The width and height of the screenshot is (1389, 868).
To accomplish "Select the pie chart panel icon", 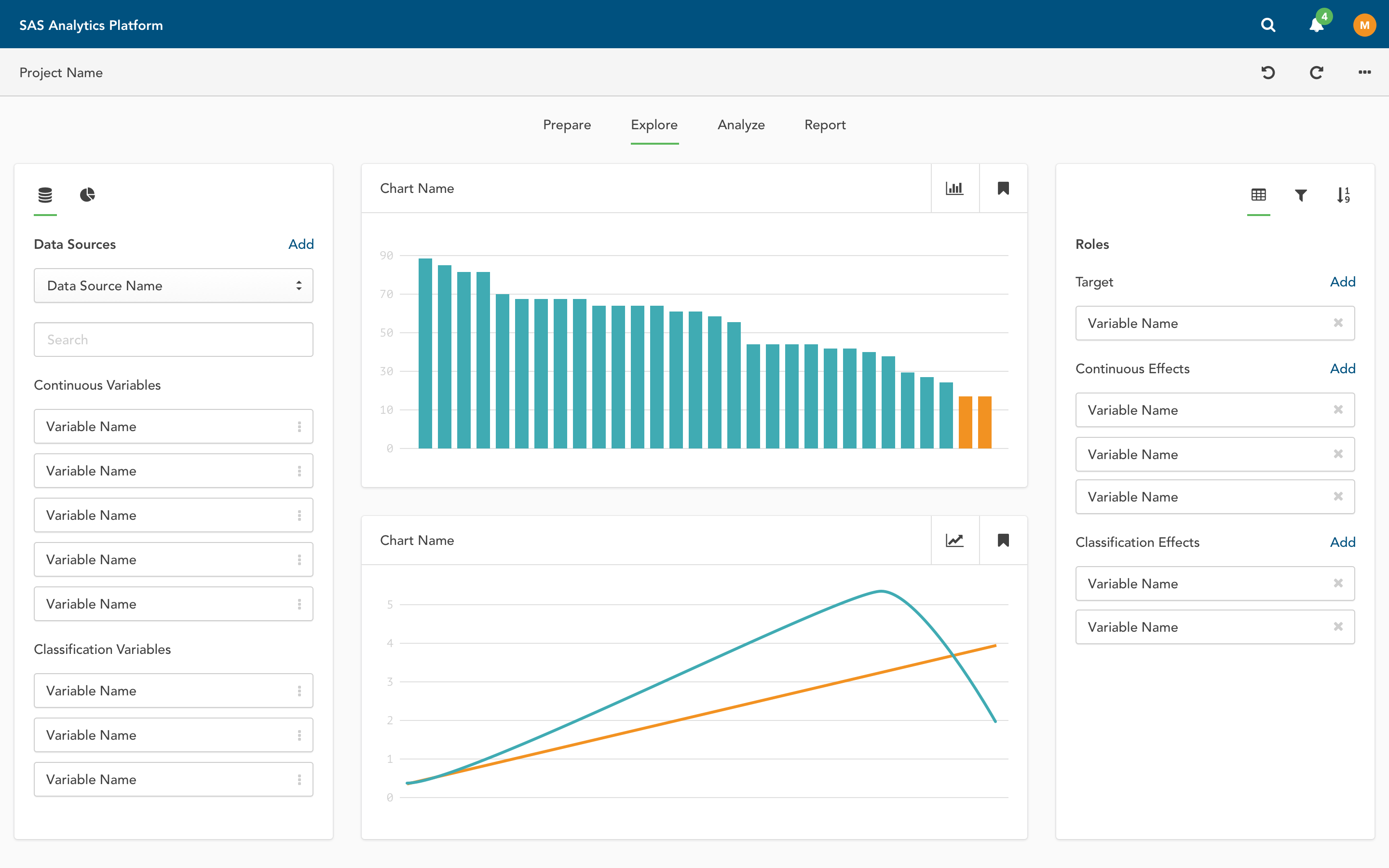I will (87, 195).
